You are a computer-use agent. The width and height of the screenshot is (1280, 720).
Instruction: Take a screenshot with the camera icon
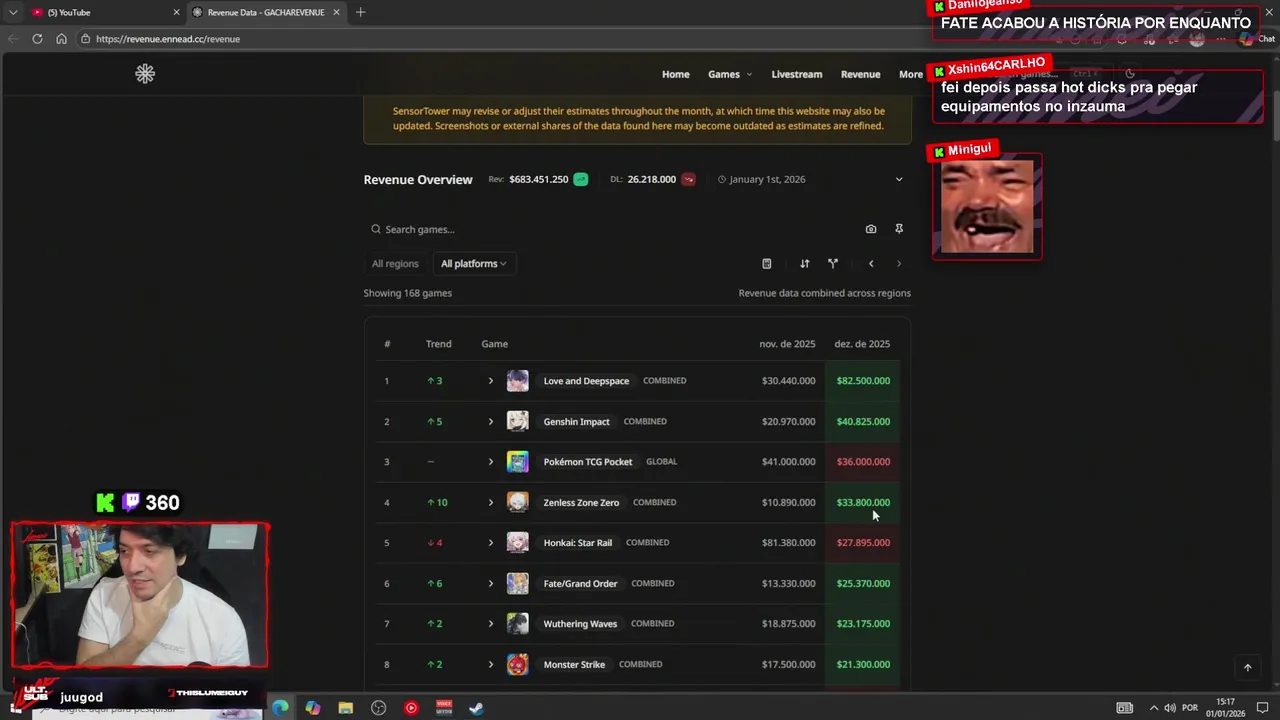(x=871, y=229)
